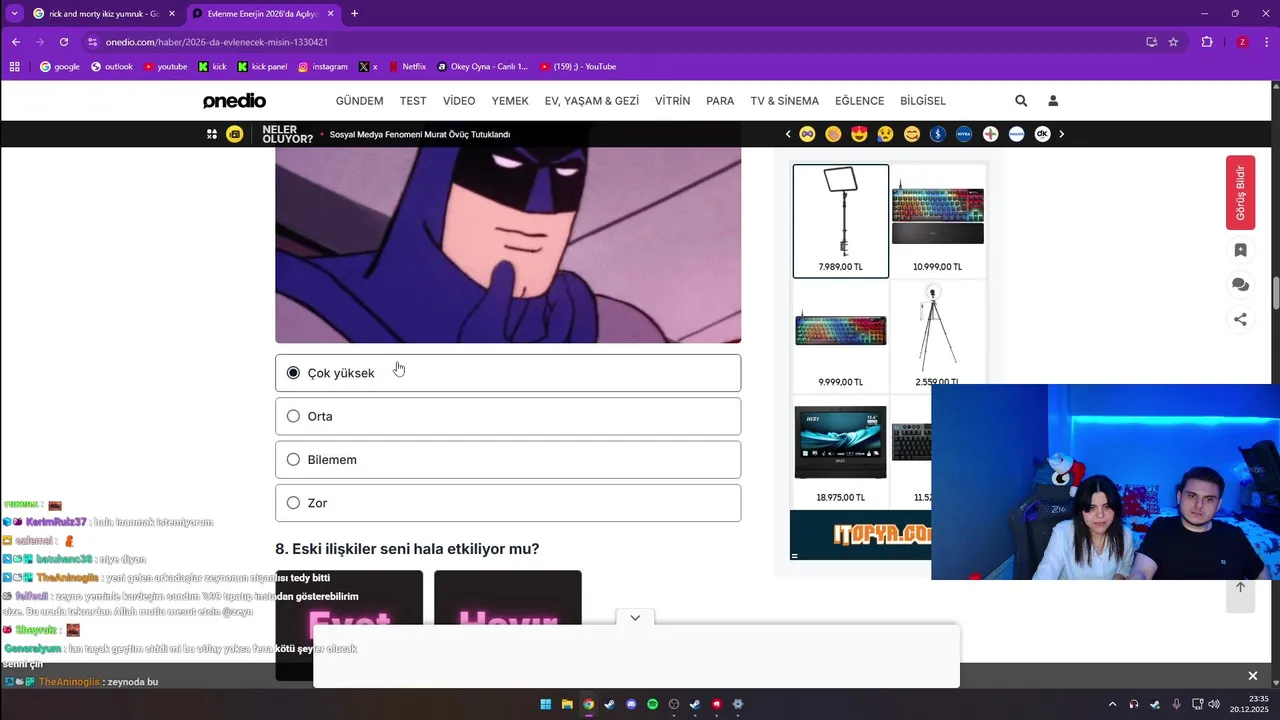Show next emoji reactions with right arrow
This screenshot has height=720, width=1280.
[1061, 134]
